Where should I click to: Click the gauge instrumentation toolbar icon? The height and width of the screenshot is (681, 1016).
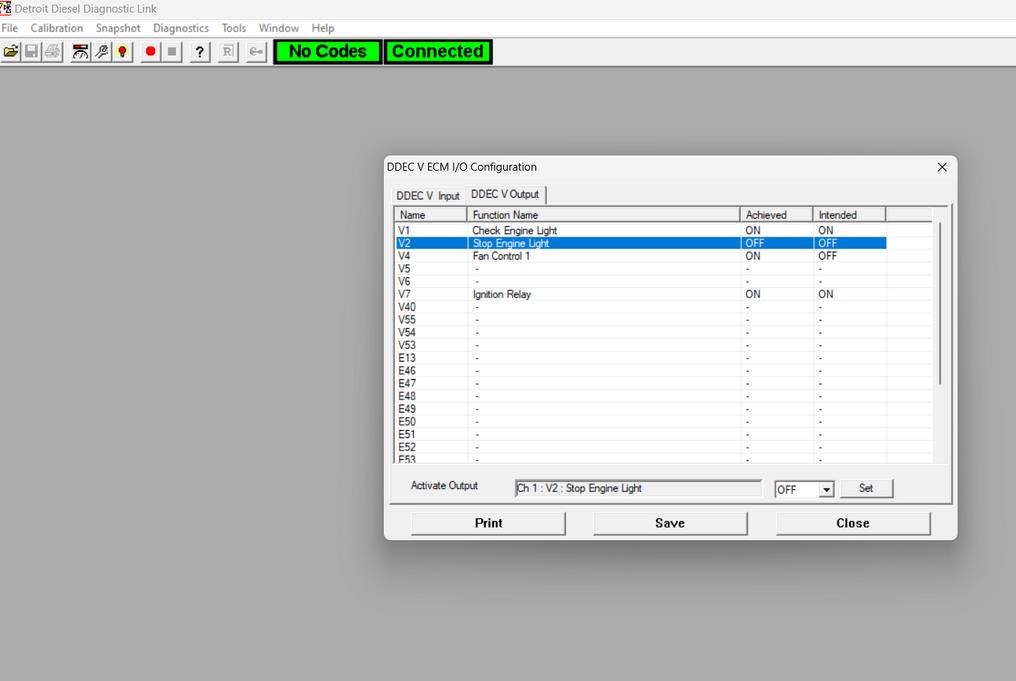pos(81,52)
